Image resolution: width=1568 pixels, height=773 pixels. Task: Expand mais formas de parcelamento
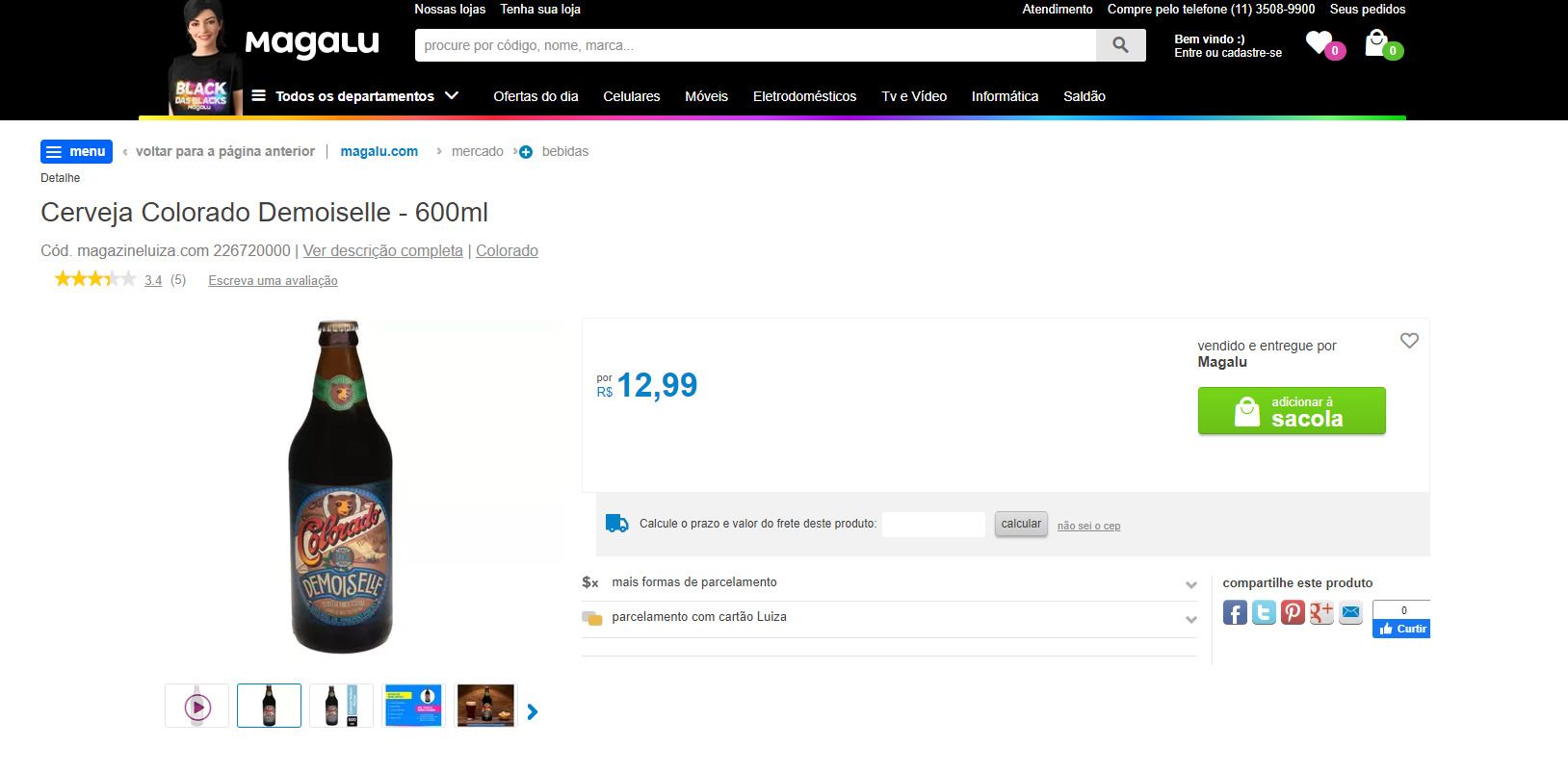coord(889,582)
